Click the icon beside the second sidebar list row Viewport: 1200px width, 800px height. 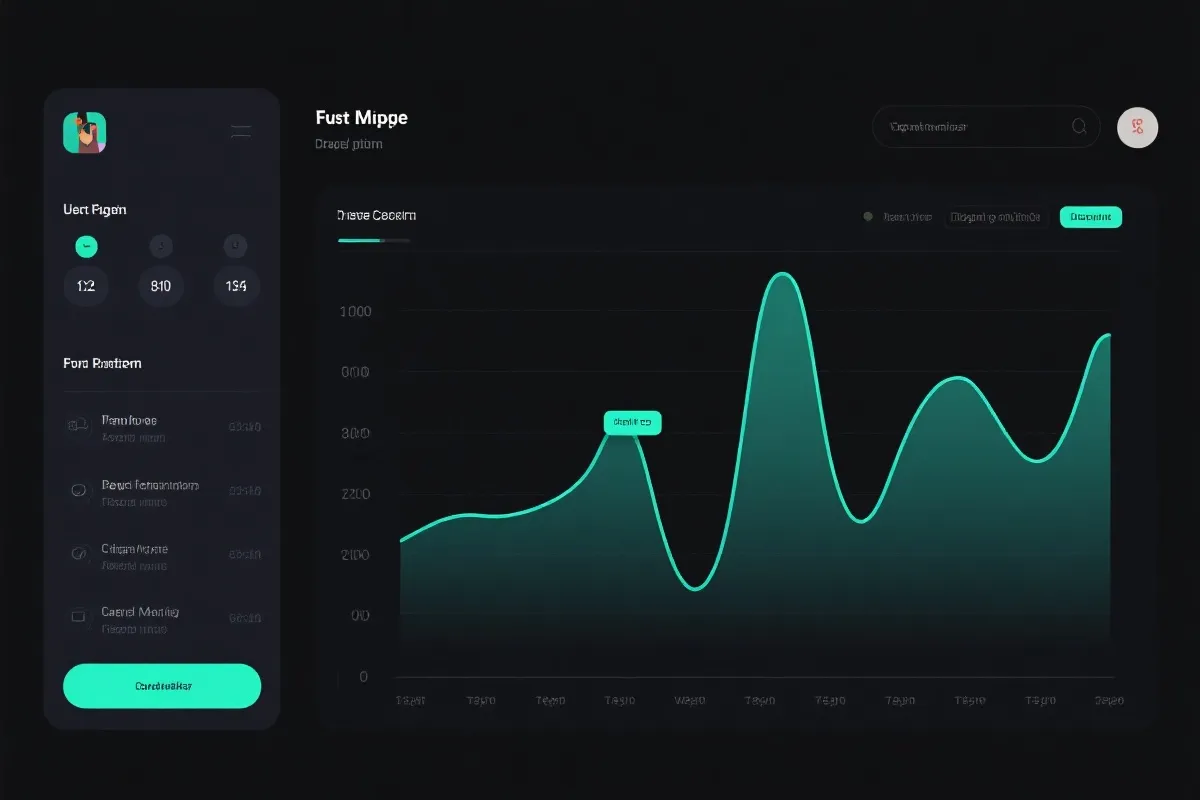(x=77, y=491)
